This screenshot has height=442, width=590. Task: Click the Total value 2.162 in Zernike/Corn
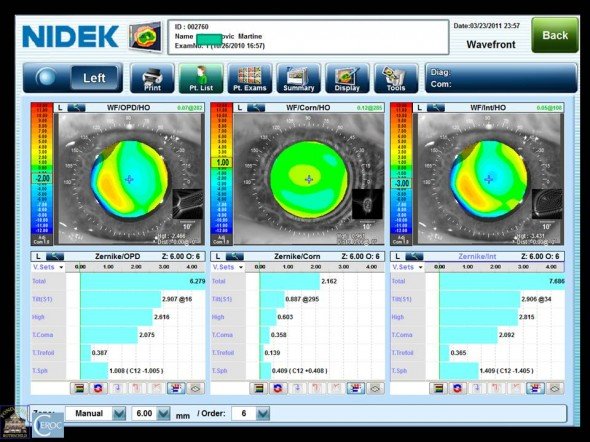329,281
